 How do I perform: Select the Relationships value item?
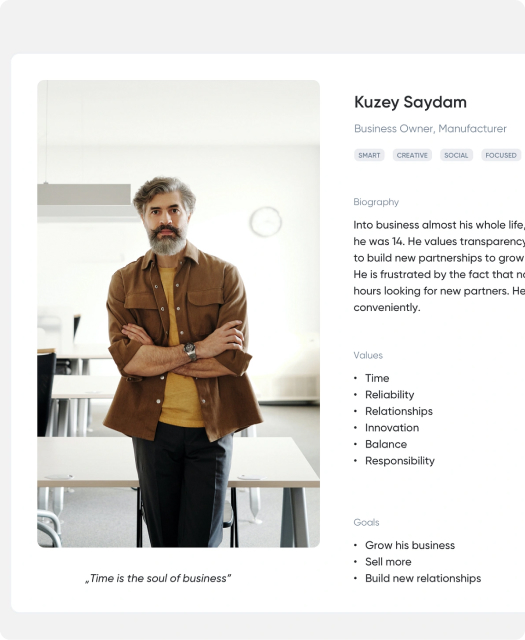coord(399,411)
